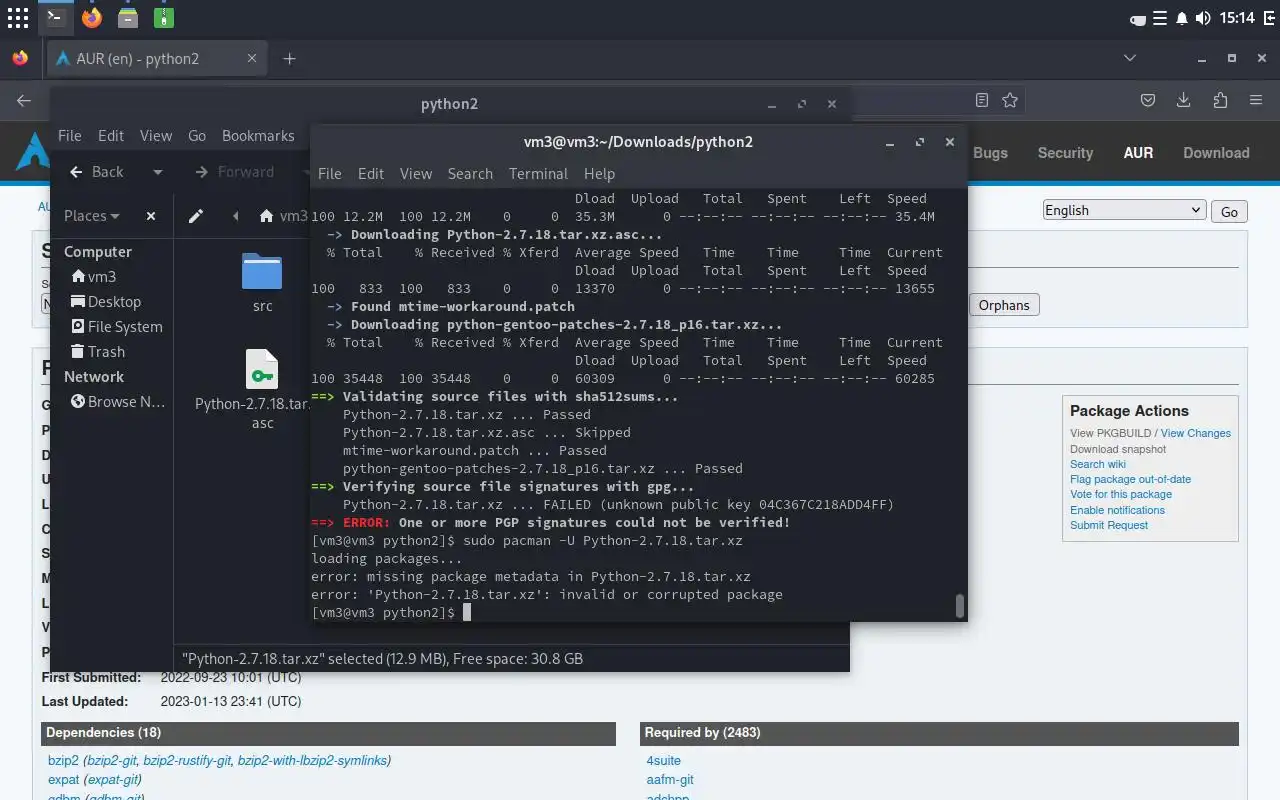This screenshot has width=1280, height=800.
Task: Open the Places sidebar dropdown
Action: tap(91, 216)
